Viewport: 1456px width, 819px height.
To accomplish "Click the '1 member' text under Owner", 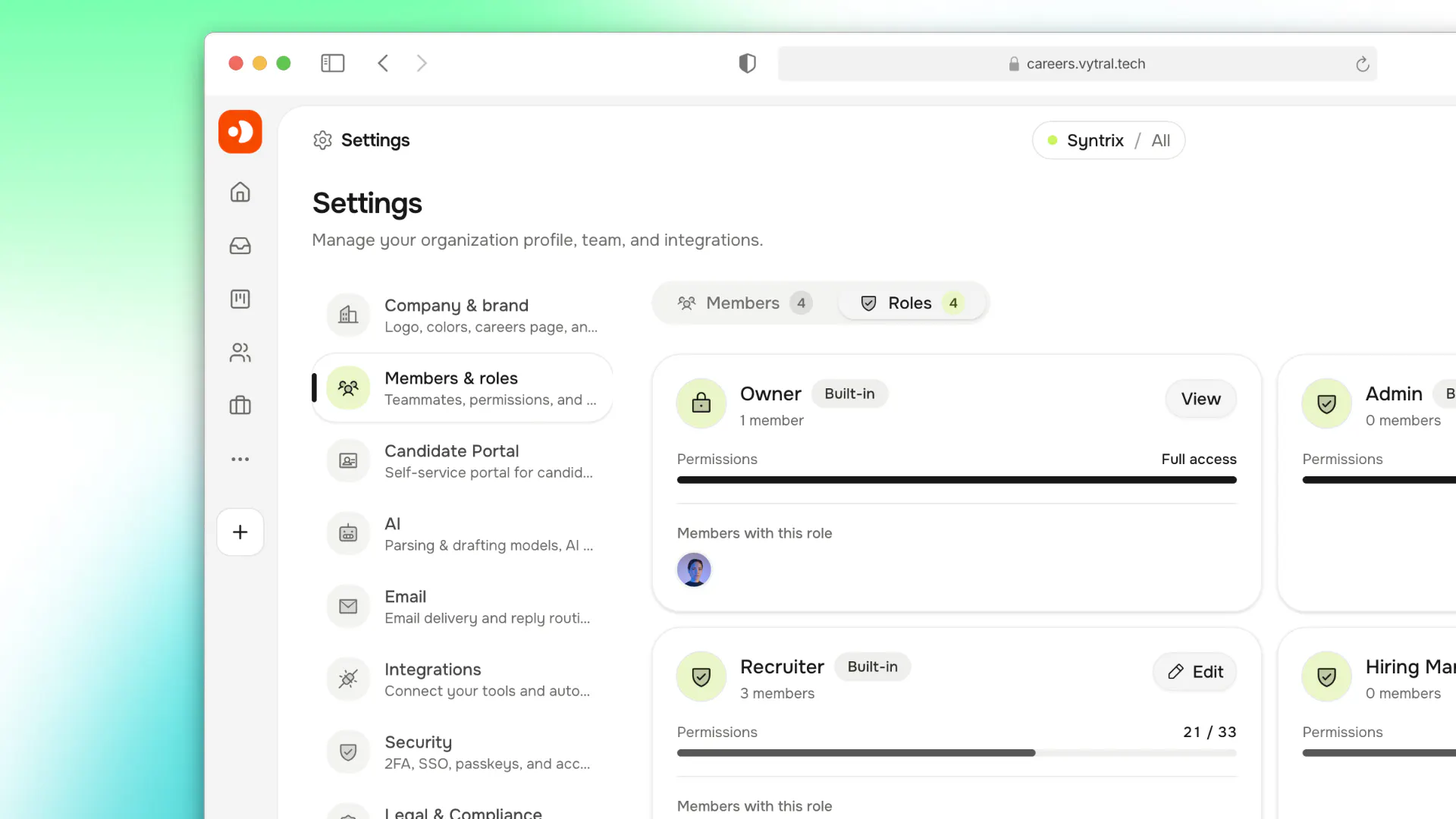I will (772, 420).
